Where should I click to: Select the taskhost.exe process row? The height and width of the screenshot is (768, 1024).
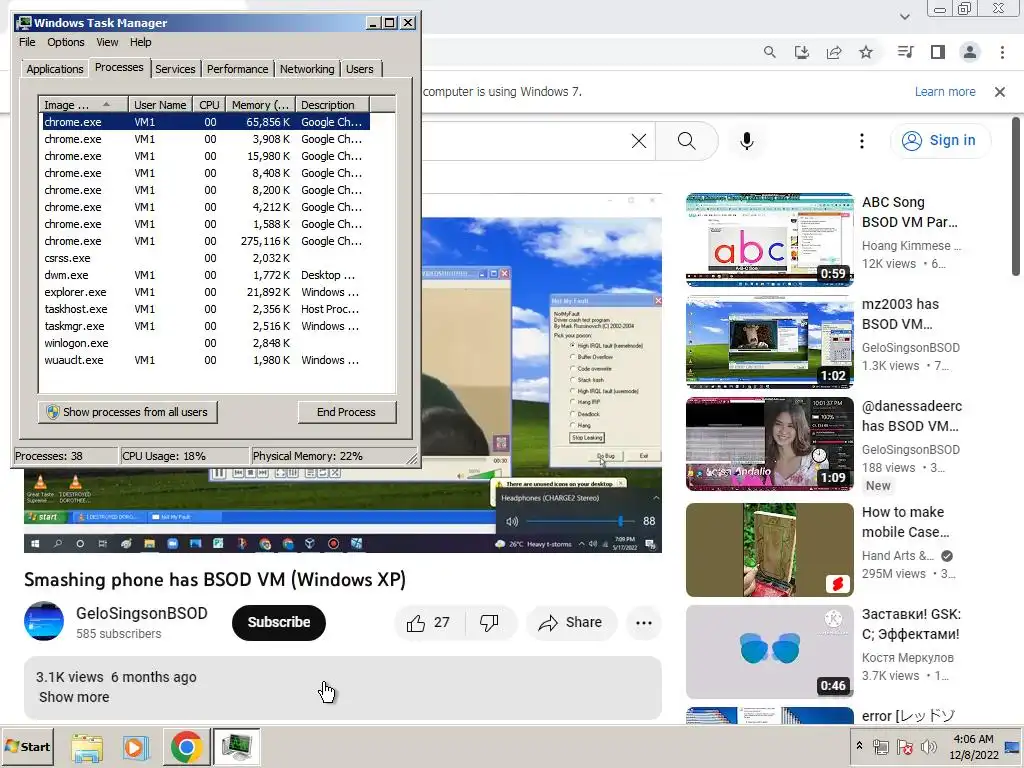click(x=206, y=309)
